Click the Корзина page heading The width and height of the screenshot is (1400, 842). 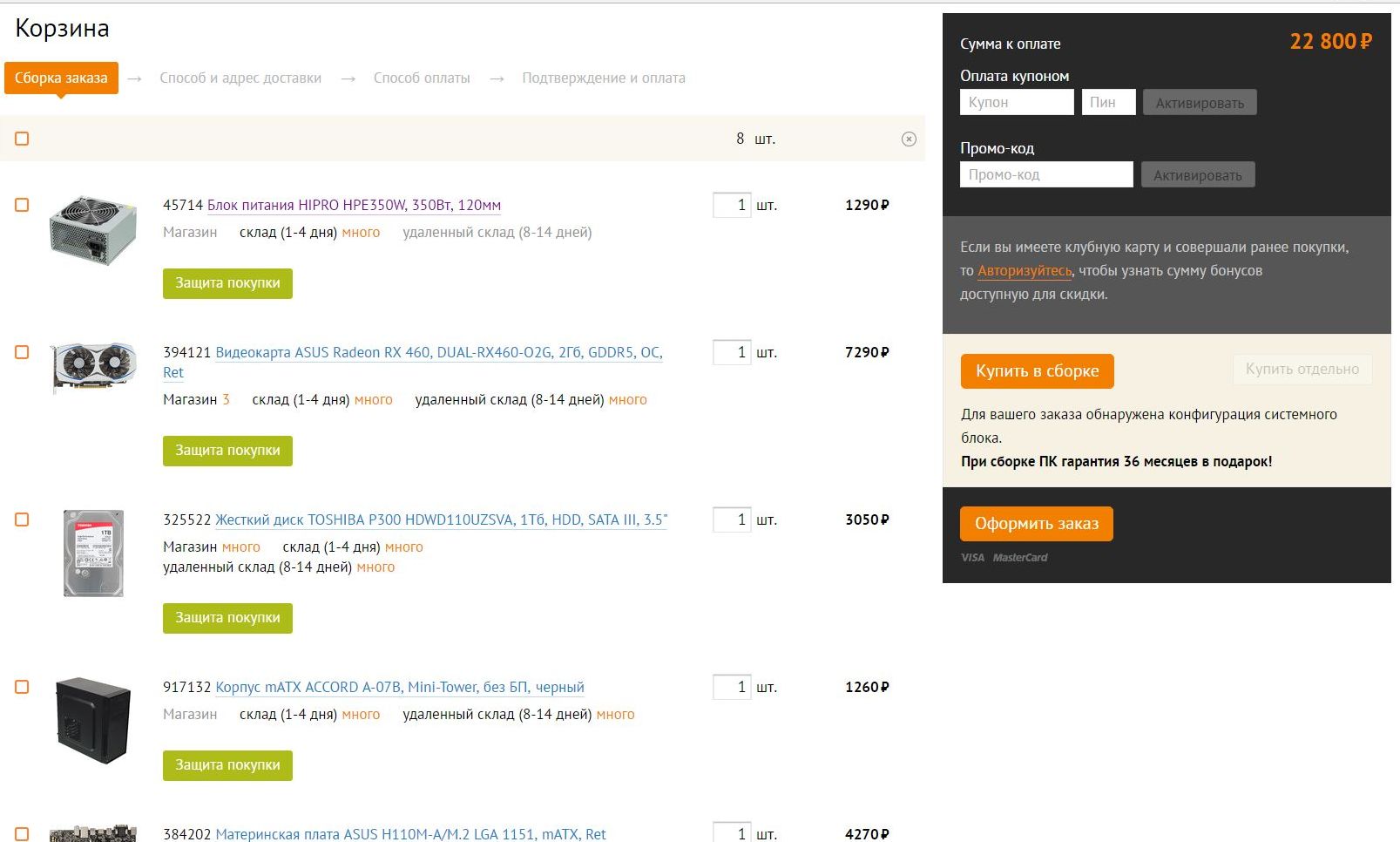click(x=62, y=29)
